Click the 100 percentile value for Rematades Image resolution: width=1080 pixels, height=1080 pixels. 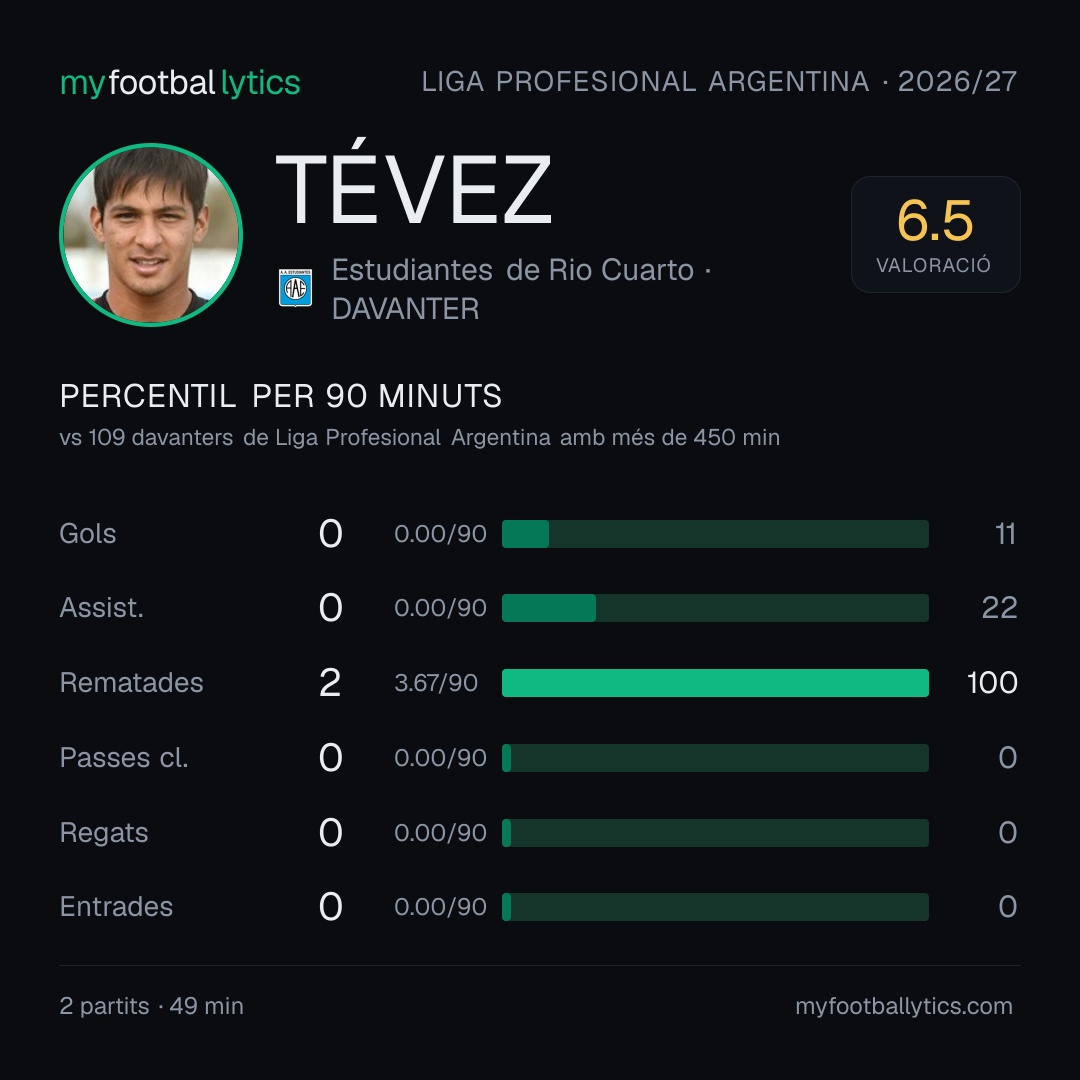point(992,683)
